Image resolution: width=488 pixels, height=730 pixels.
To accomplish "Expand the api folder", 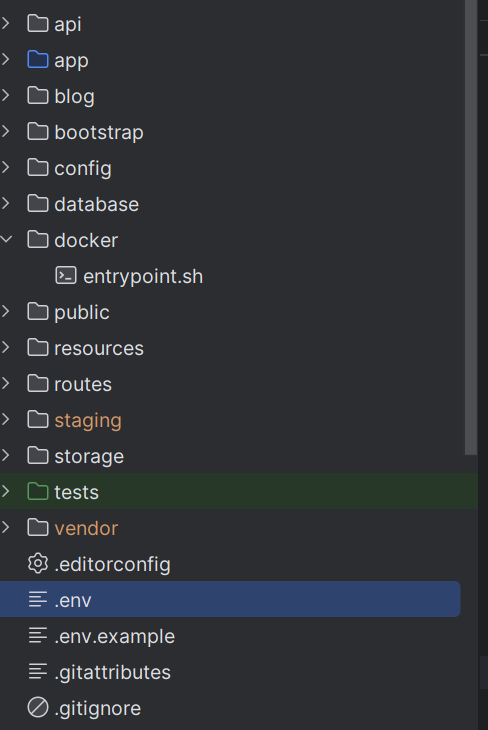I will coord(6,23).
